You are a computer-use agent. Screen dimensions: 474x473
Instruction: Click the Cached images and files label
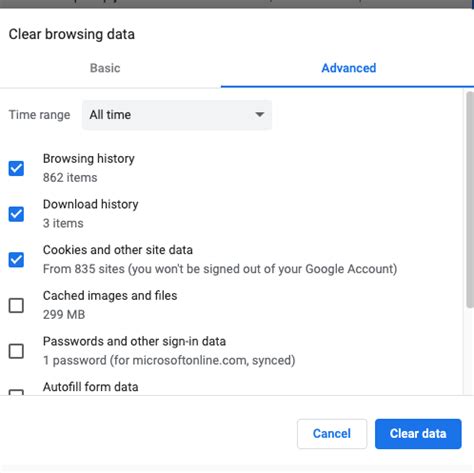point(110,296)
